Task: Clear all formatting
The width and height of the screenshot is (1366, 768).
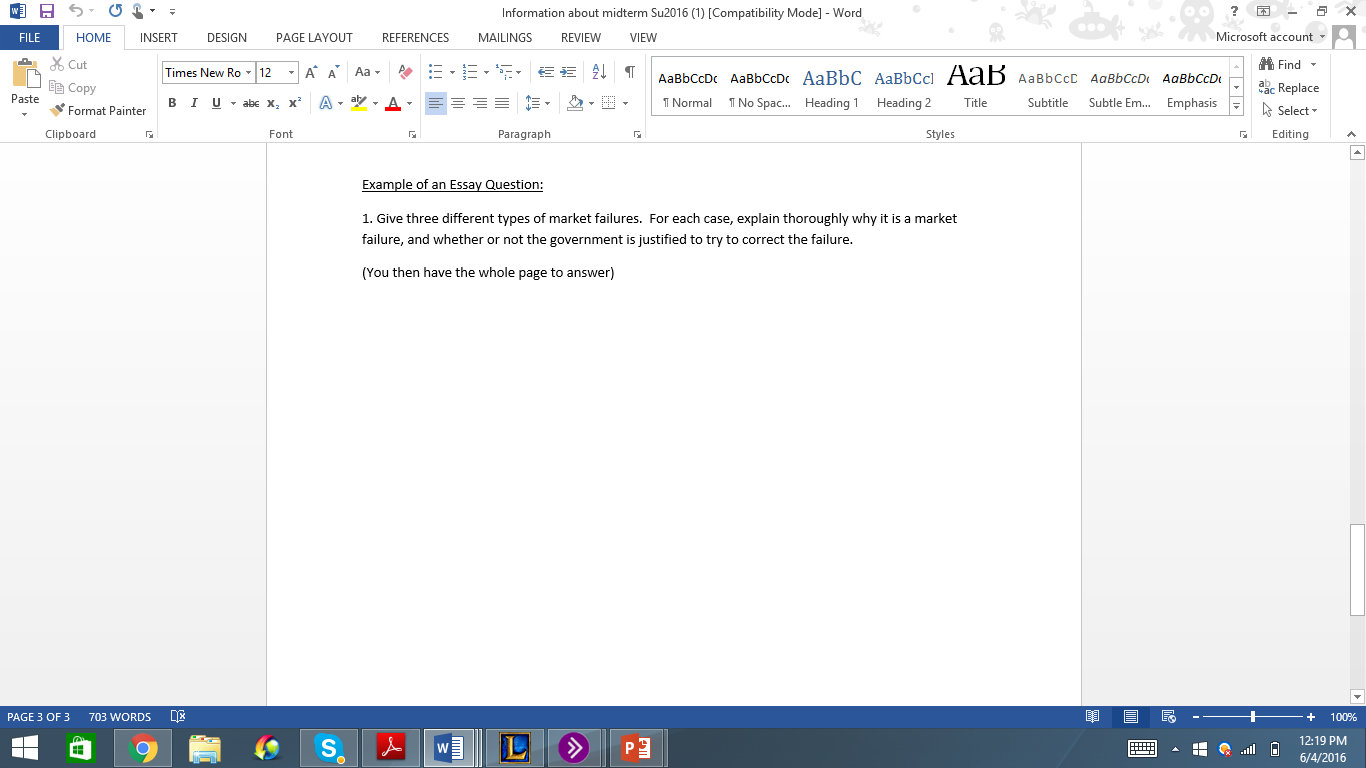Action: coord(405,72)
